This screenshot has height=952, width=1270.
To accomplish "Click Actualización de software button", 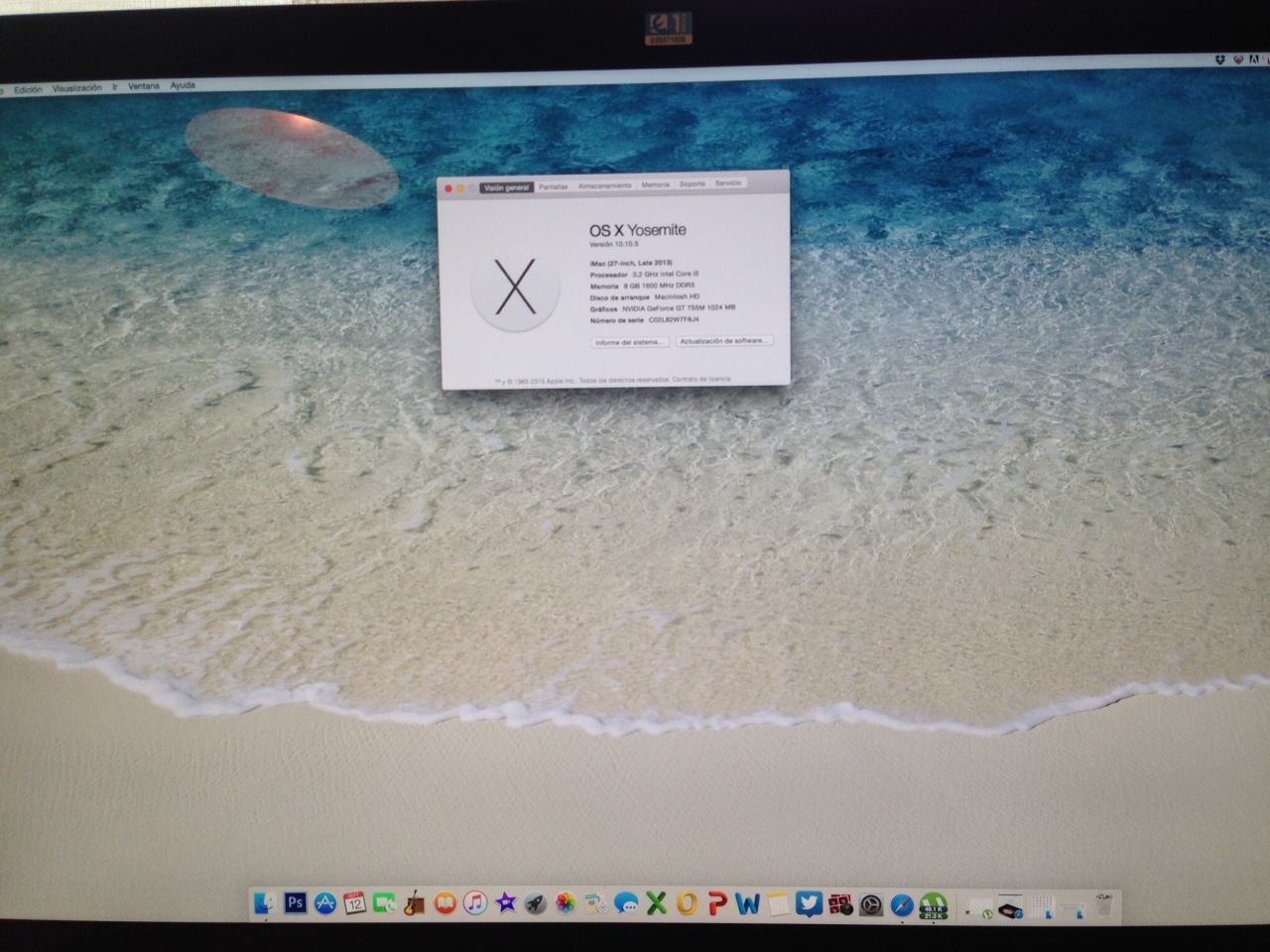I will pyautogui.click(x=724, y=340).
